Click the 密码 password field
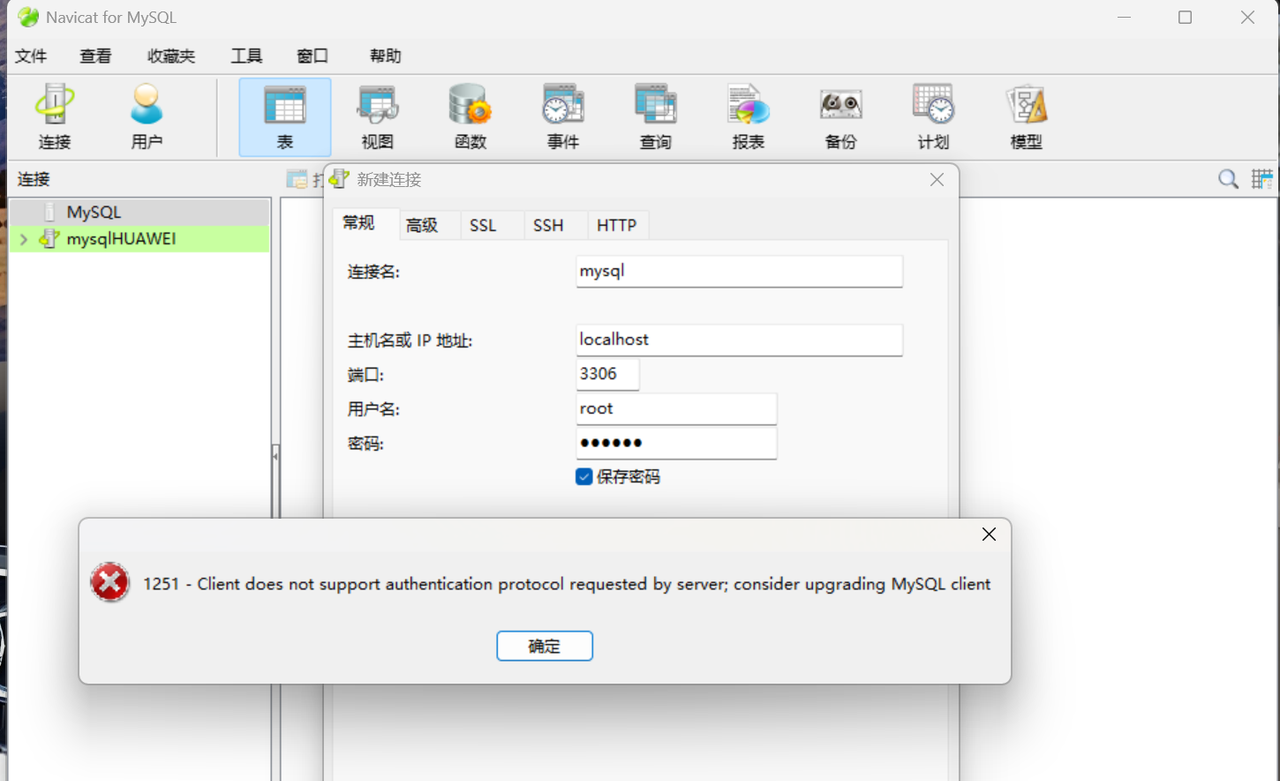 coord(676,443)
